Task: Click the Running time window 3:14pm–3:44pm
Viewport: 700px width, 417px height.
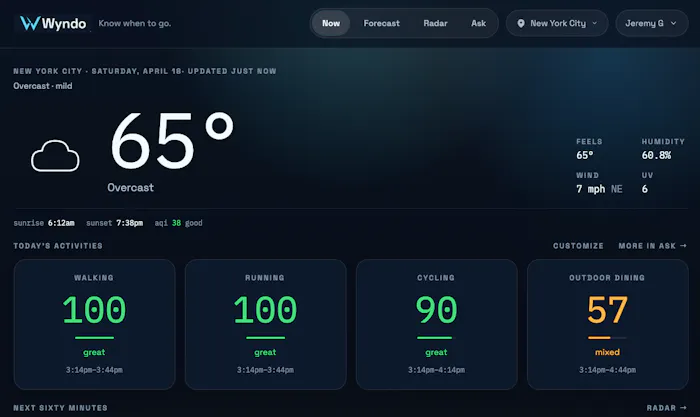Action: [265, 370]
